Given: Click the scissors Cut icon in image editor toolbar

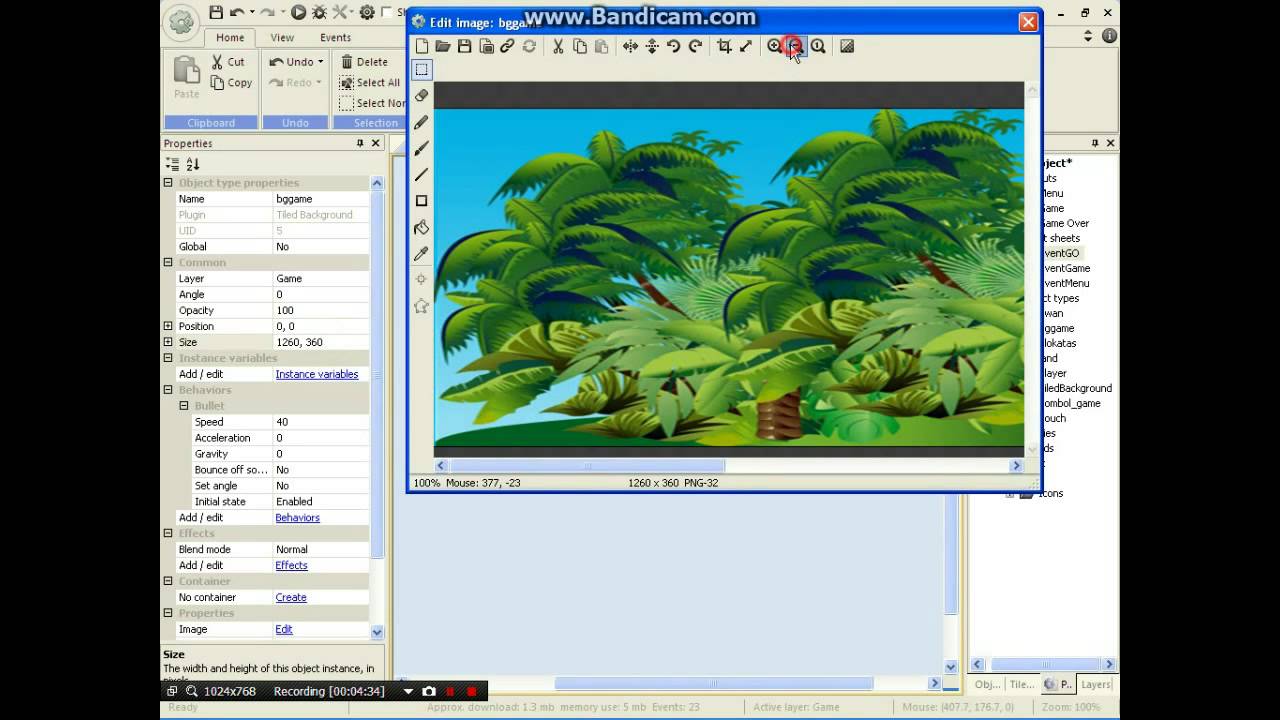Looking at the screenshot, I should pos(558,46).
